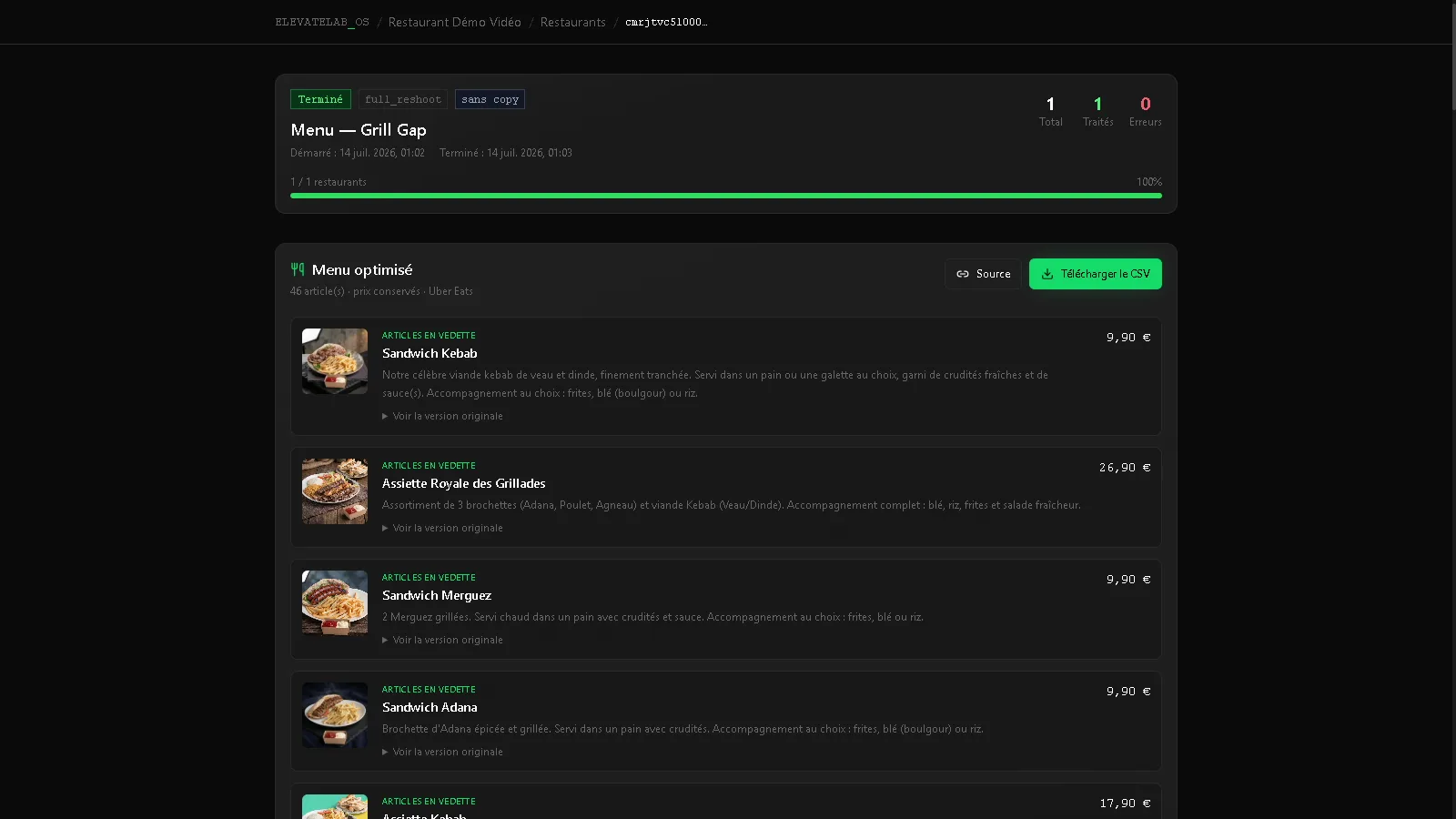Screen dimensions: 1456x819
Task: Open Restaurant Démo Vidéo breadcrumb
Action: (x=454, y=22)
